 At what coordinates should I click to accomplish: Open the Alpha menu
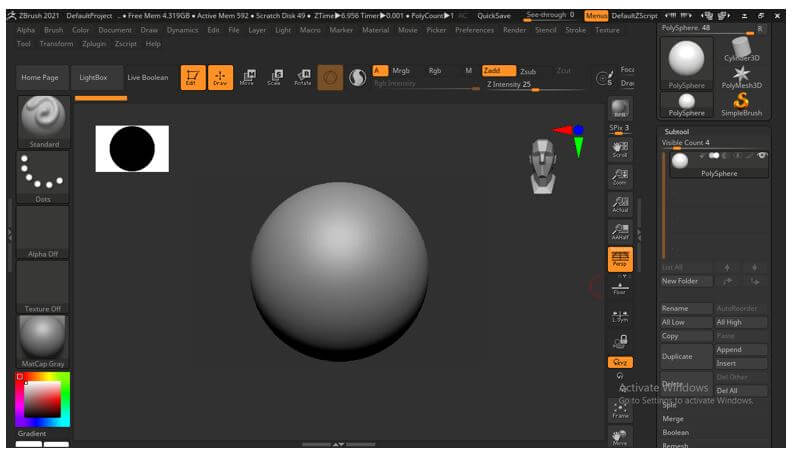26,30
